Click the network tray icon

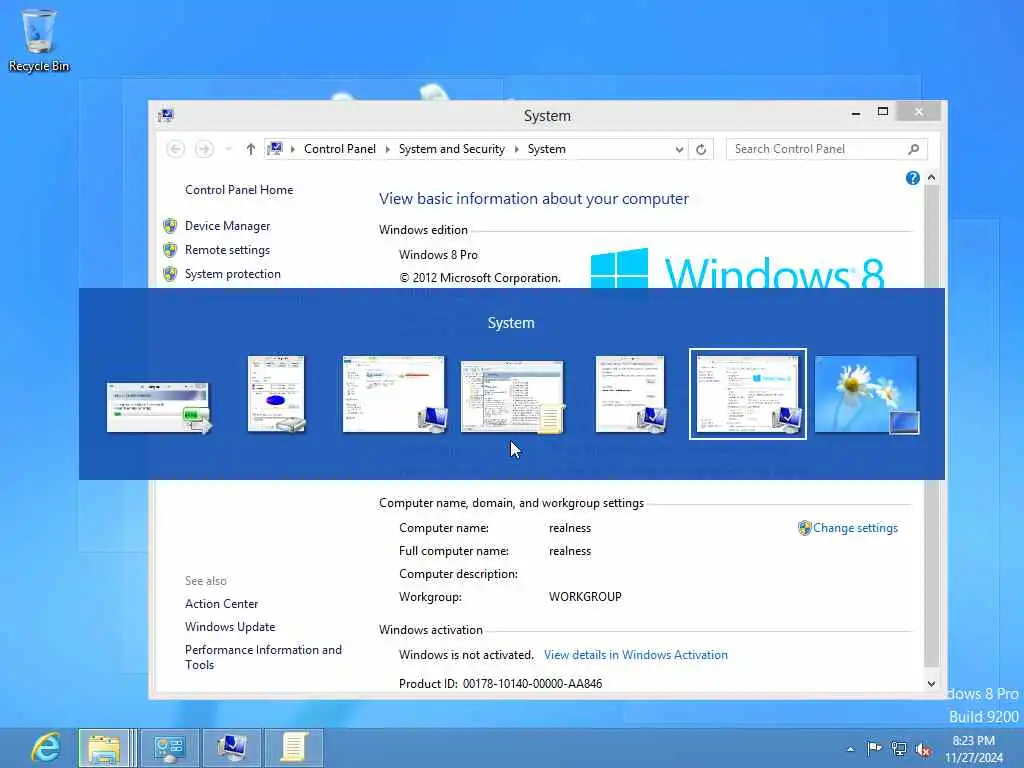[x=899, y=749]
